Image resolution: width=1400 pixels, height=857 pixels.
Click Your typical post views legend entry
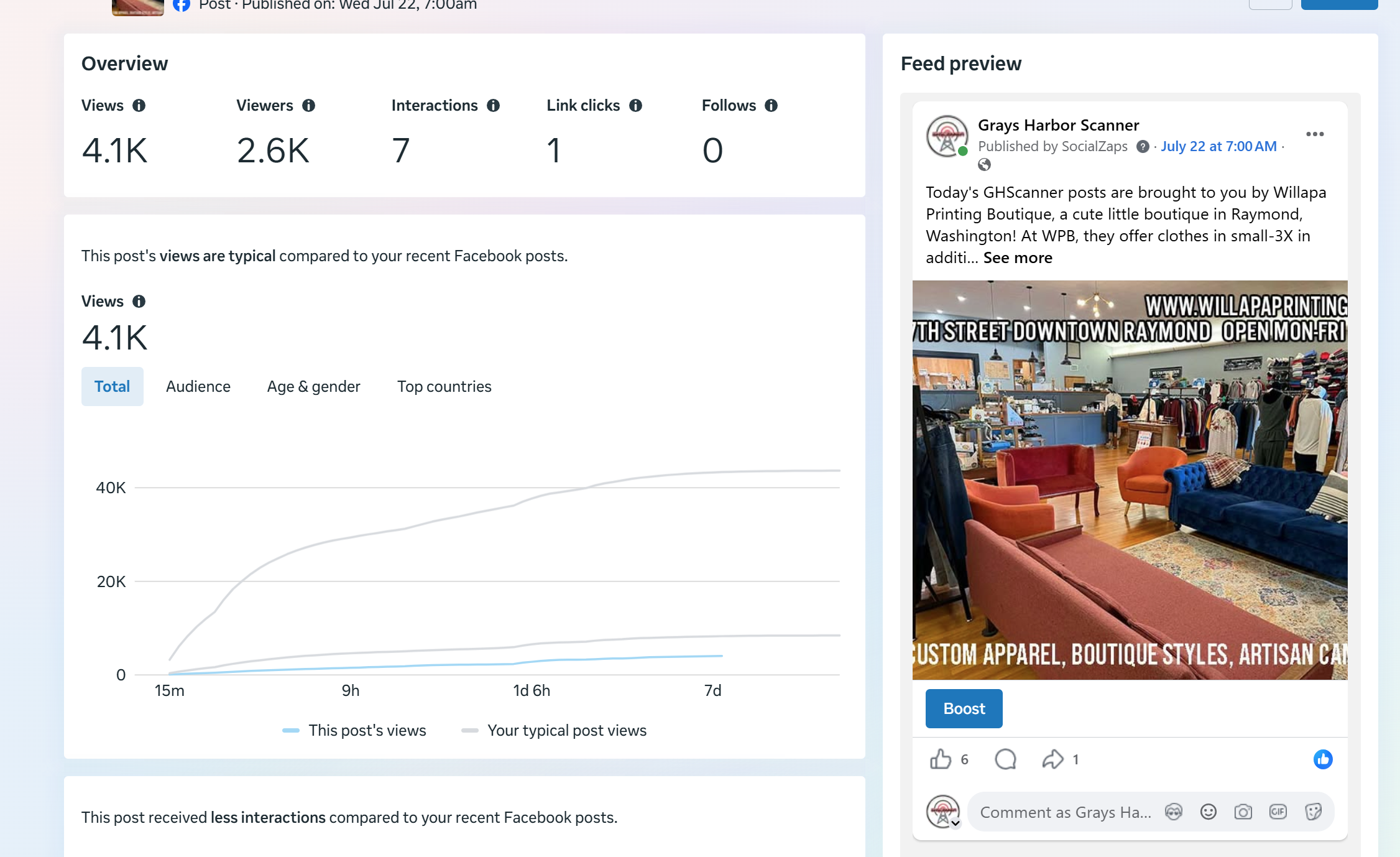click(554, 731)
